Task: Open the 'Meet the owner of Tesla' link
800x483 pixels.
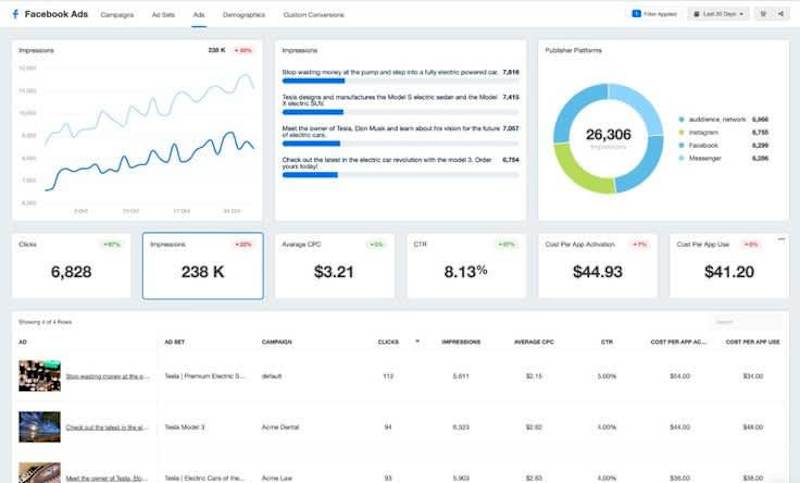Action: click(x=107, y=478)
